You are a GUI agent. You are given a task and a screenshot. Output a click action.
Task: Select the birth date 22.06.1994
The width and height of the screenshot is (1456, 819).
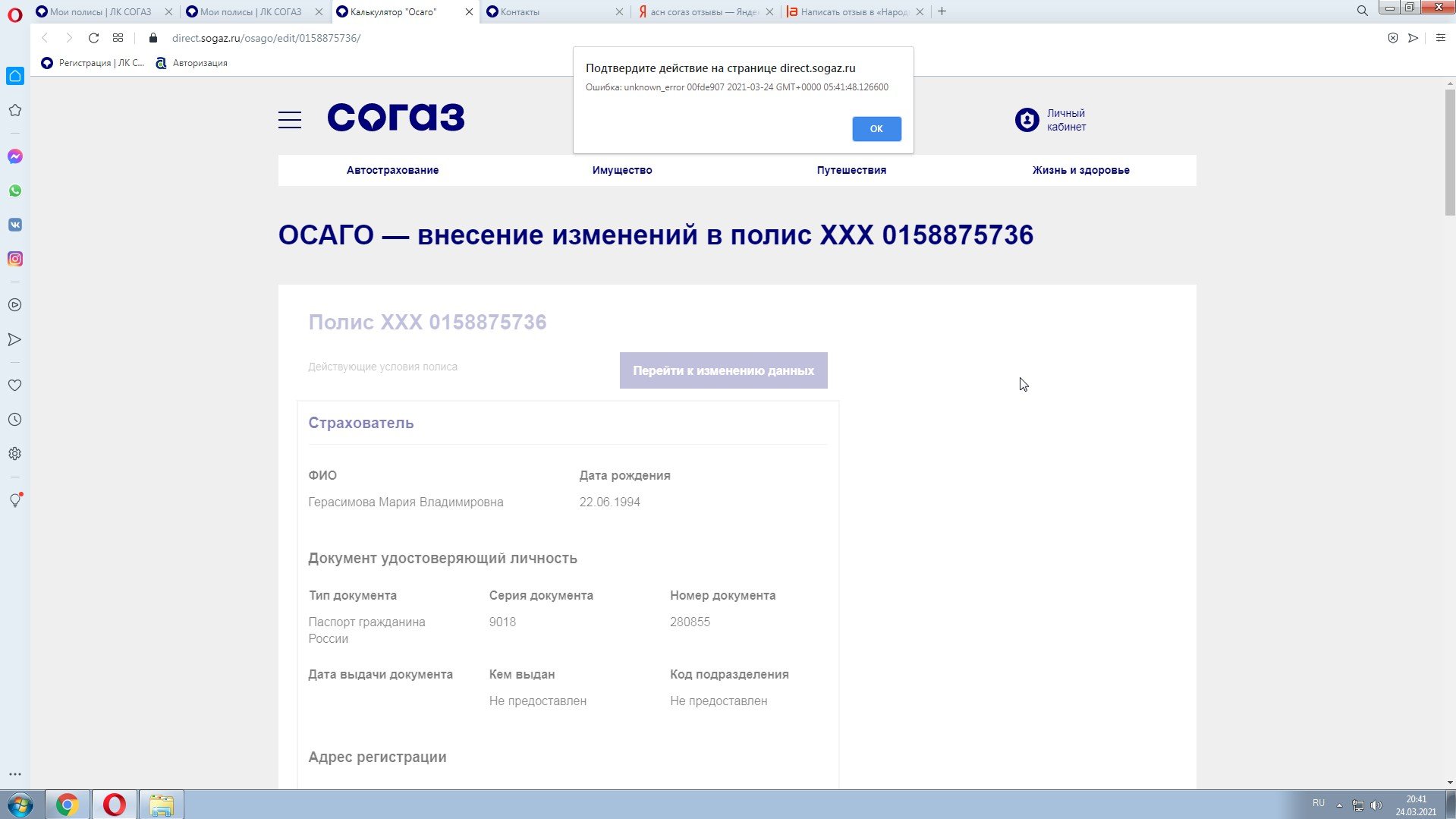pyautogui.click(x=610, y=502)
